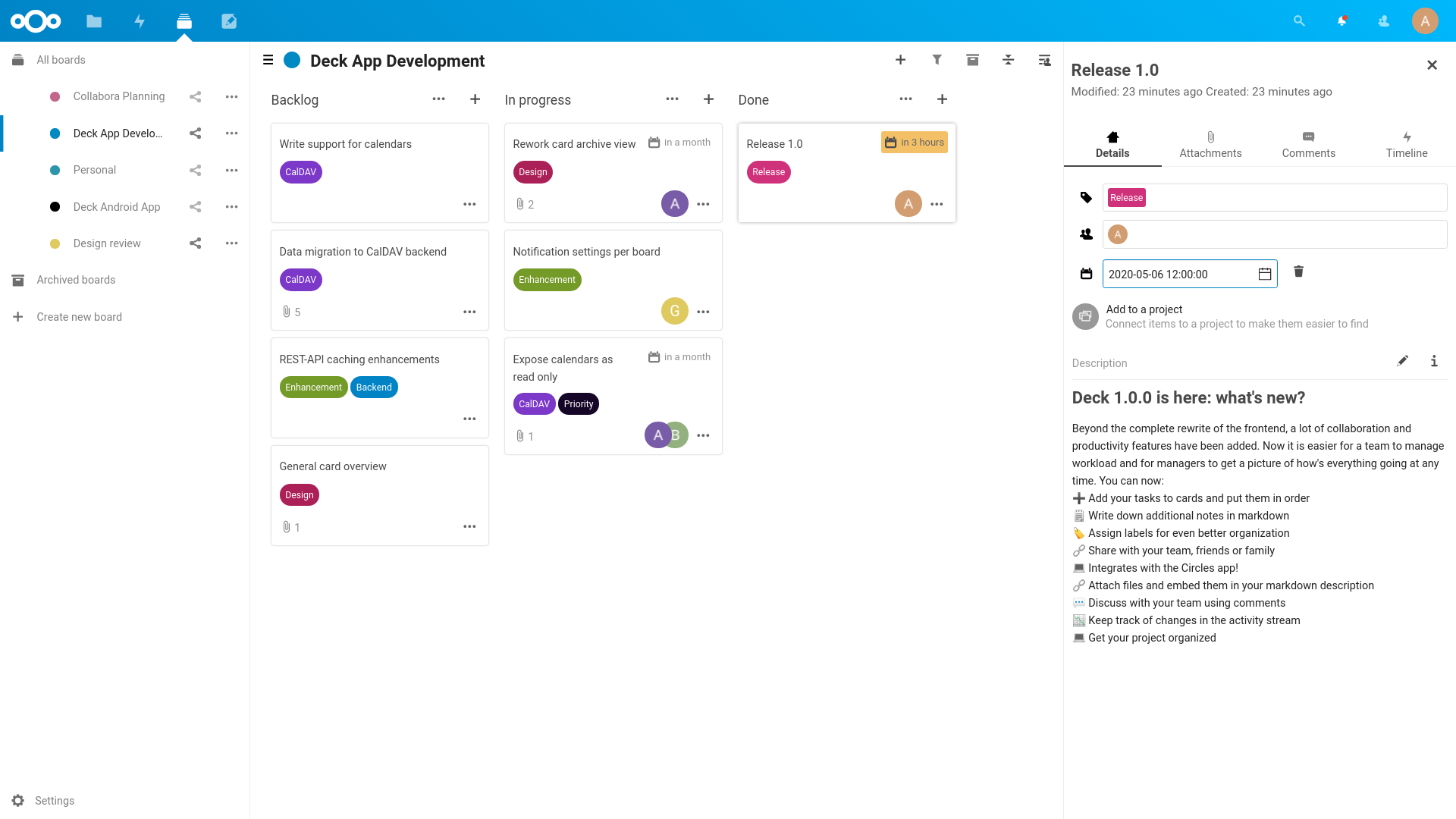
Task: Select the Details tab in Release panel
Action: pyautogui.click(x=1112, y=145)
